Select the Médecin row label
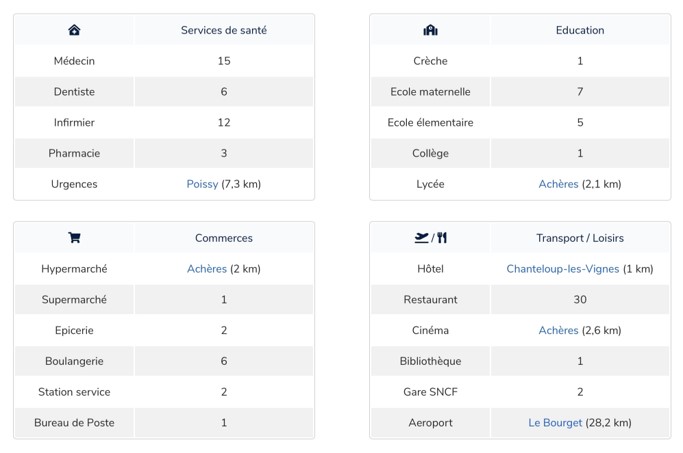The width and height of the screenshot is (683, 453). 74,61
